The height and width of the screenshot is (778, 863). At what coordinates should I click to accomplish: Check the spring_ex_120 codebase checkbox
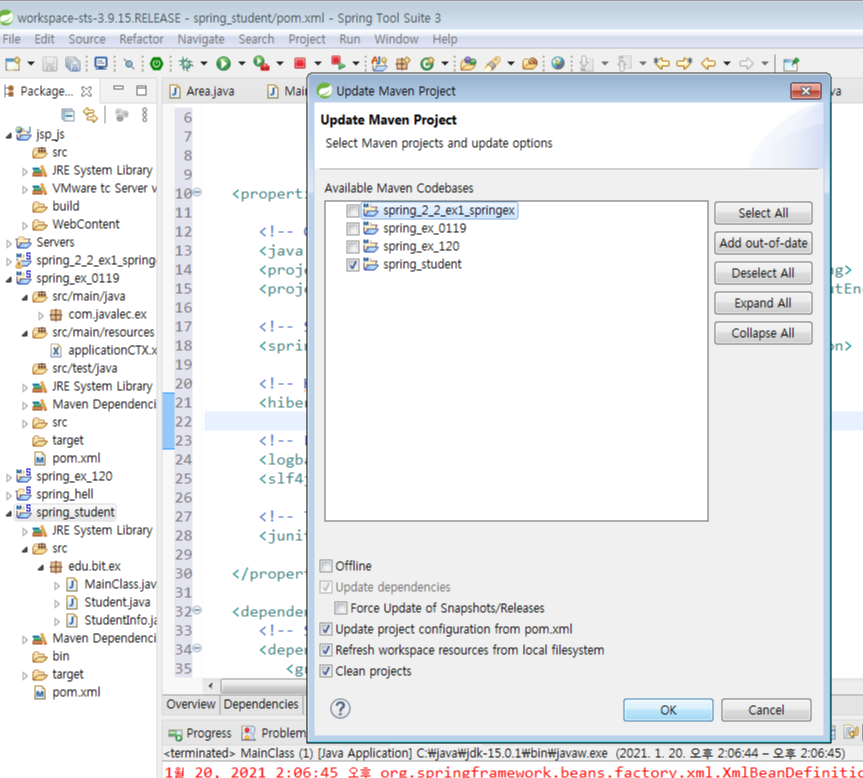(x=353, y=246)
